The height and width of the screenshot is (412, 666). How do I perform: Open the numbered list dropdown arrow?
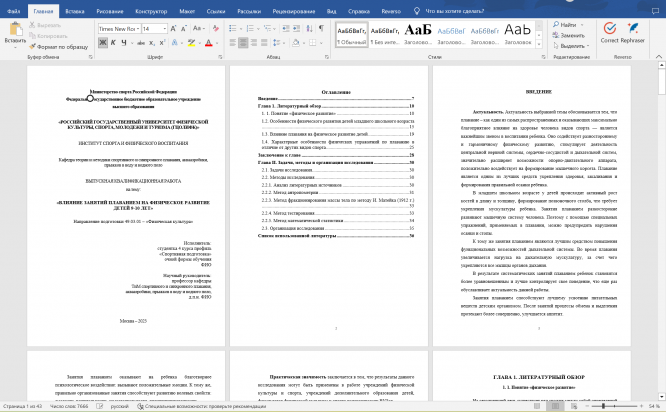click(258, 29)
